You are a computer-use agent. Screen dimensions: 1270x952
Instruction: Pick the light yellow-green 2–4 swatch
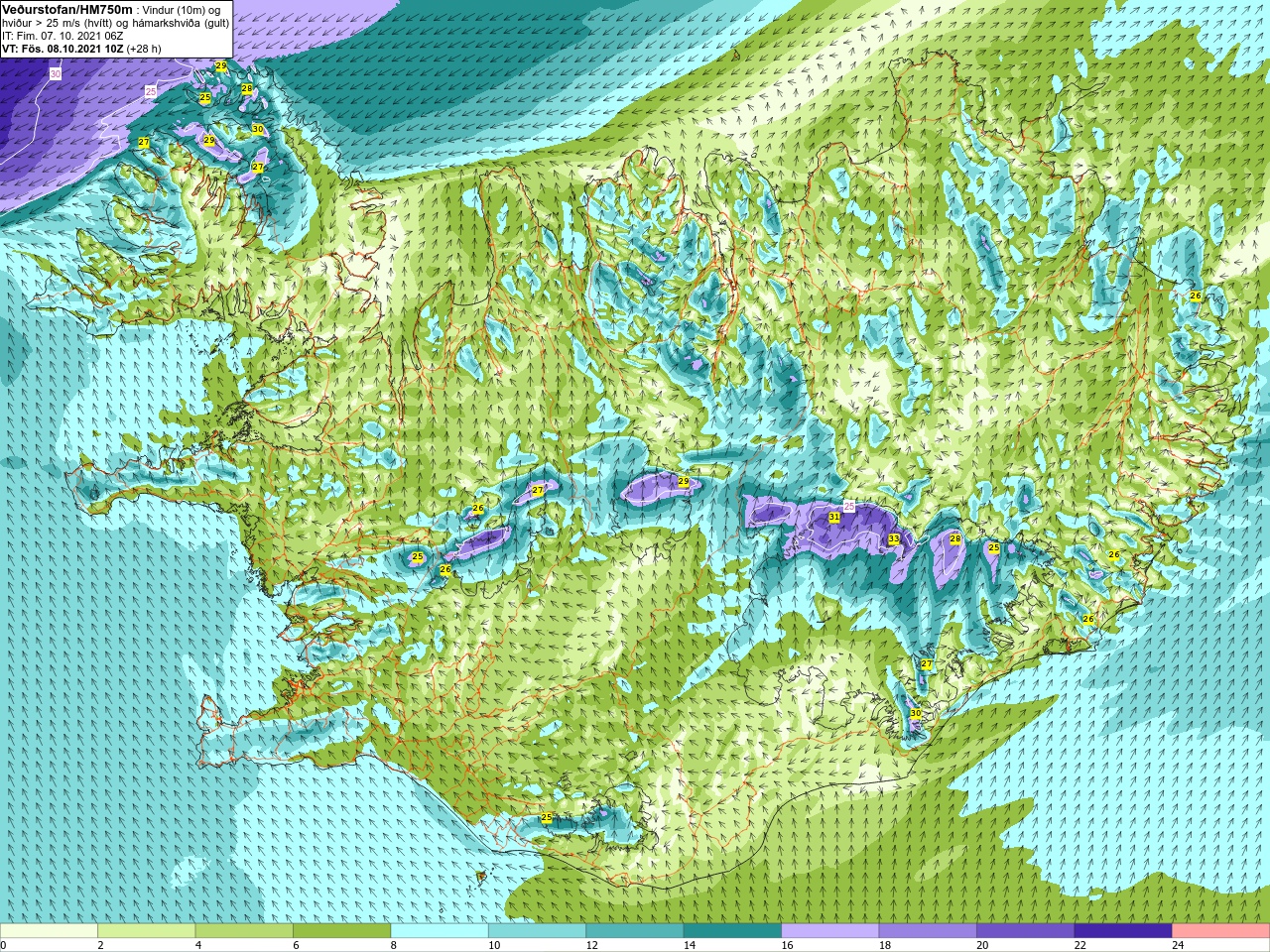coord(146,931)
